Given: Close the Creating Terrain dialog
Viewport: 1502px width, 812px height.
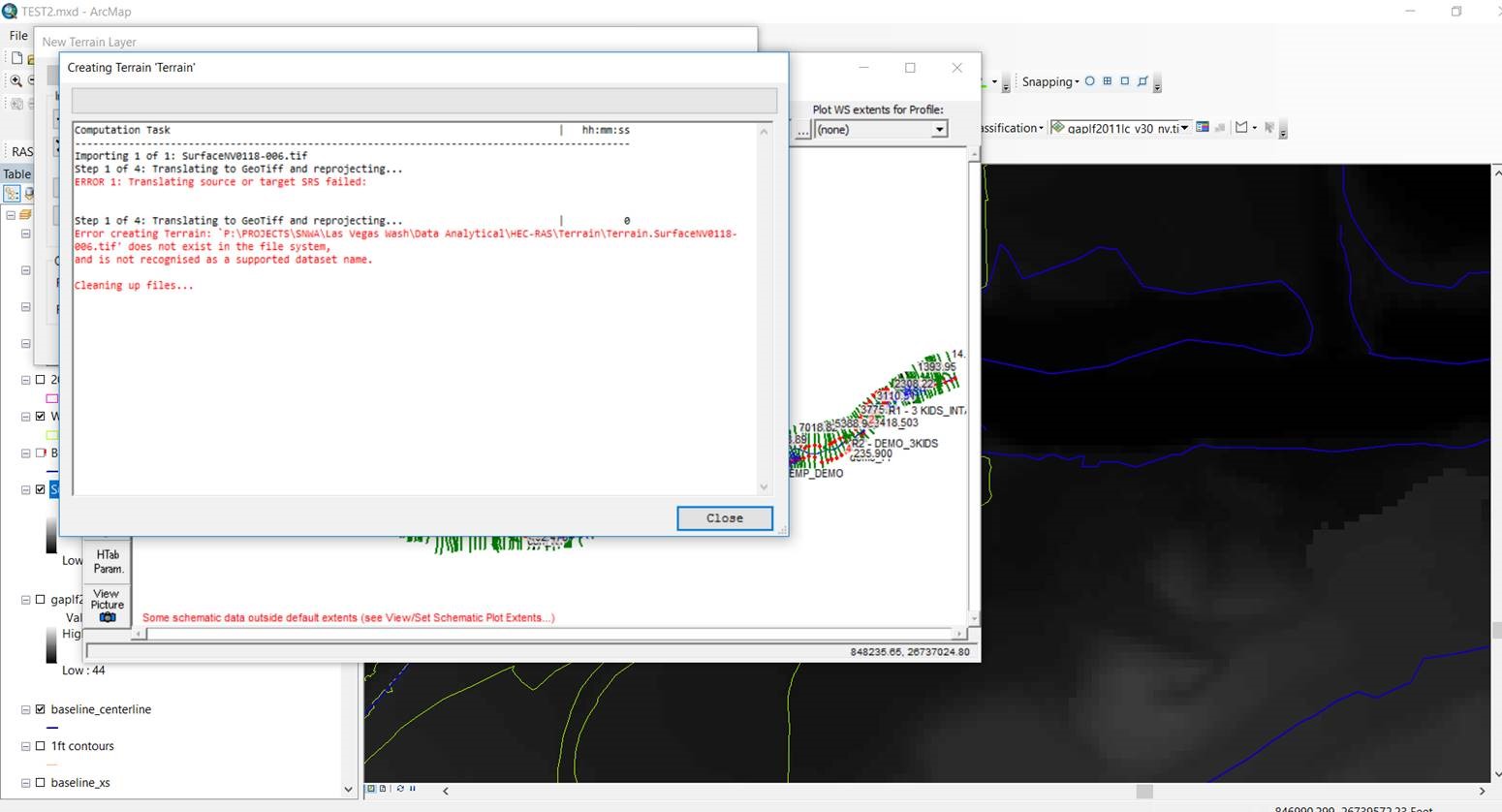Looking at the screenshot, I should tap(724, 518).
